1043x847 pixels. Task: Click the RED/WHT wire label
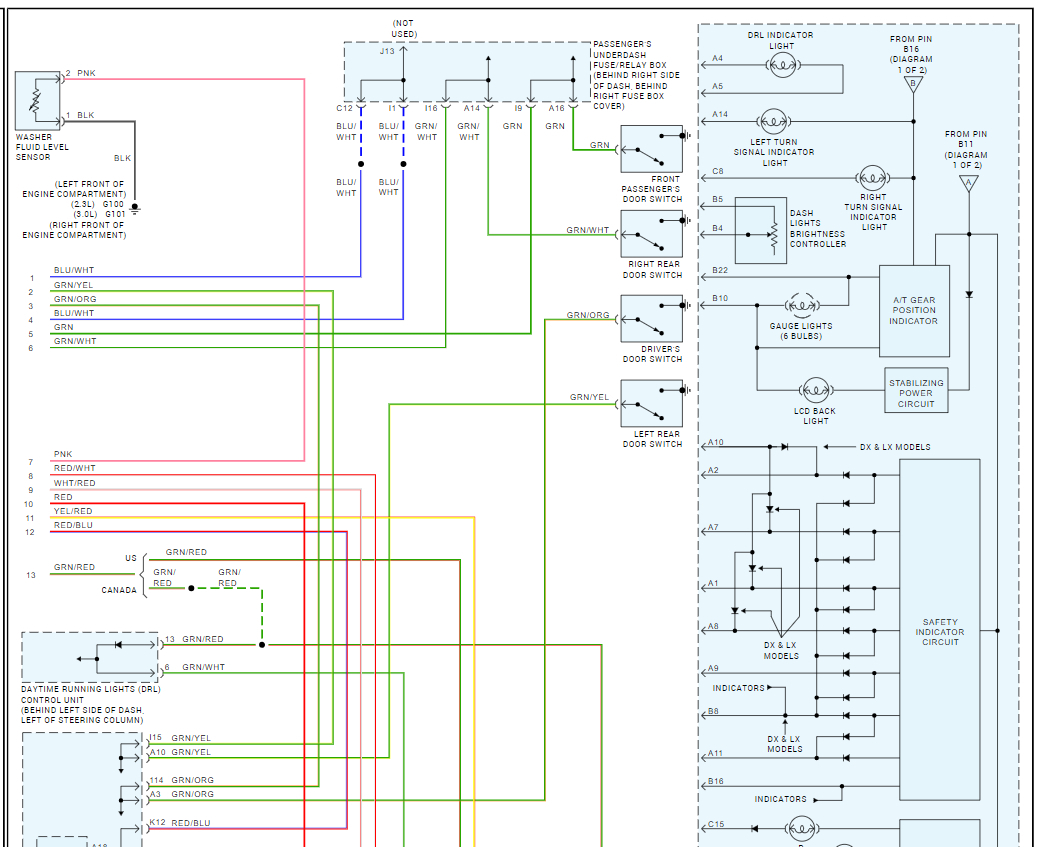click(x=74, y=468)
